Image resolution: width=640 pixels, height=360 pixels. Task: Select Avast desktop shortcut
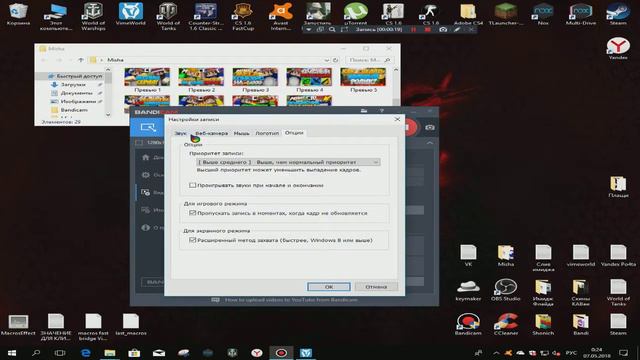[x=280, y=16]
